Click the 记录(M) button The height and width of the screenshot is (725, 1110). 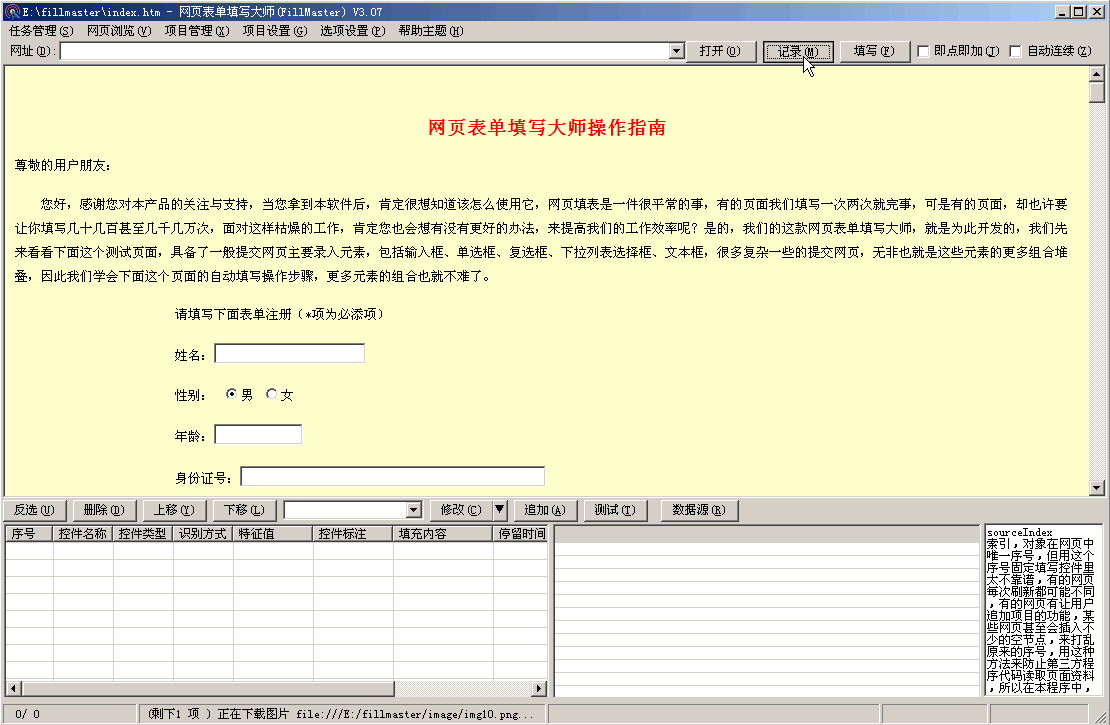click(x=798, y=51)
